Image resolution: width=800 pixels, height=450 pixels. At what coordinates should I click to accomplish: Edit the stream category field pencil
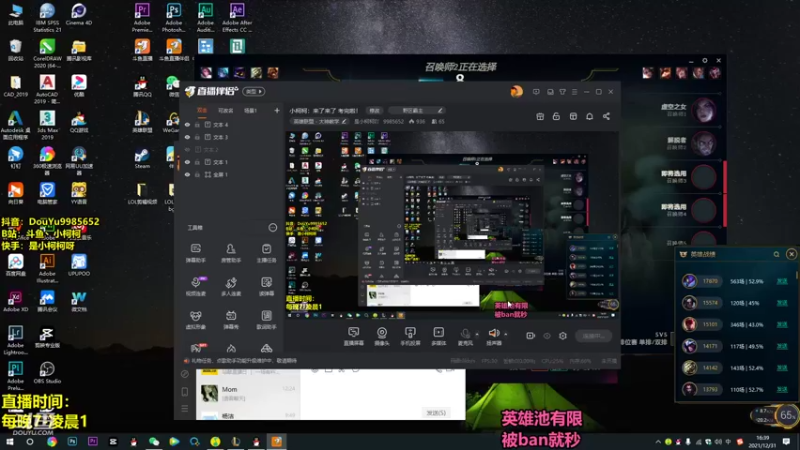click(x=440, y=110)
